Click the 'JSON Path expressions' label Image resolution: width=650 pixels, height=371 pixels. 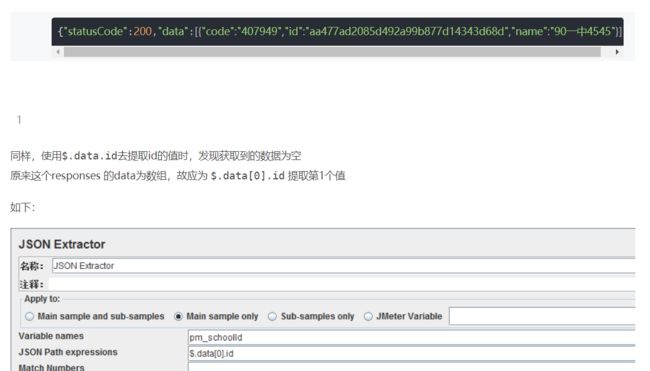pyautogui.click(x=68, y=352)
